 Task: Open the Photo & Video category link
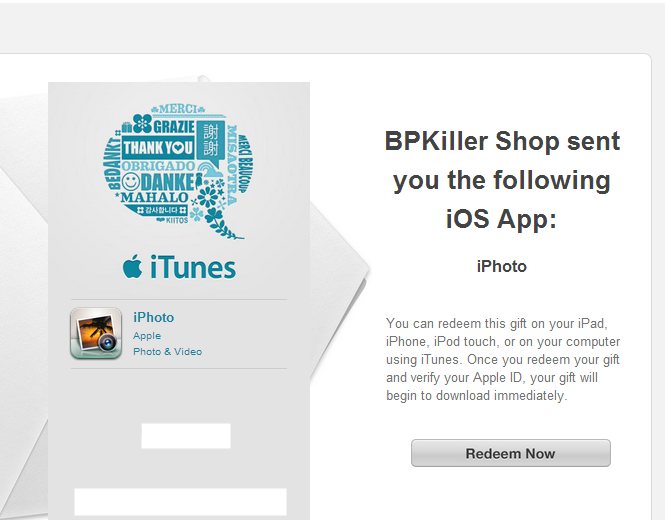pos(168,352)
